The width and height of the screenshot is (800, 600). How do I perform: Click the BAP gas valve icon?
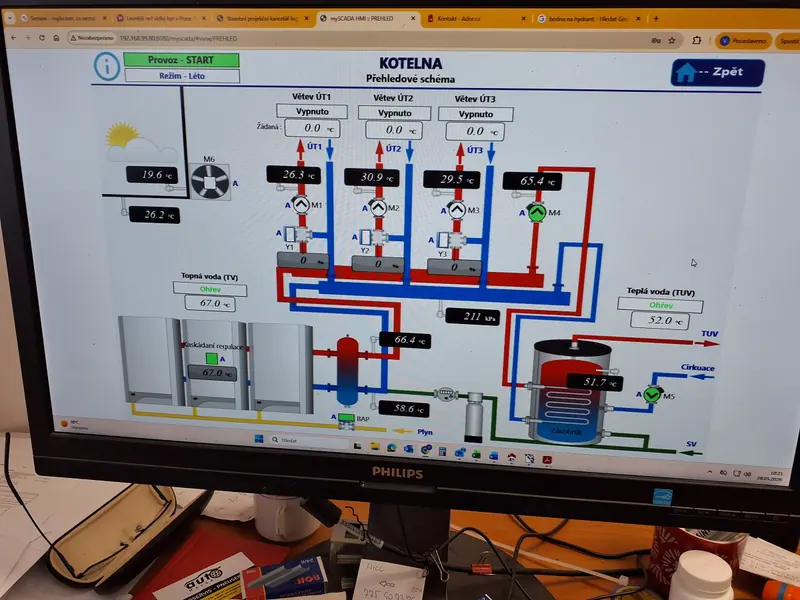click(x=346, y=420)
